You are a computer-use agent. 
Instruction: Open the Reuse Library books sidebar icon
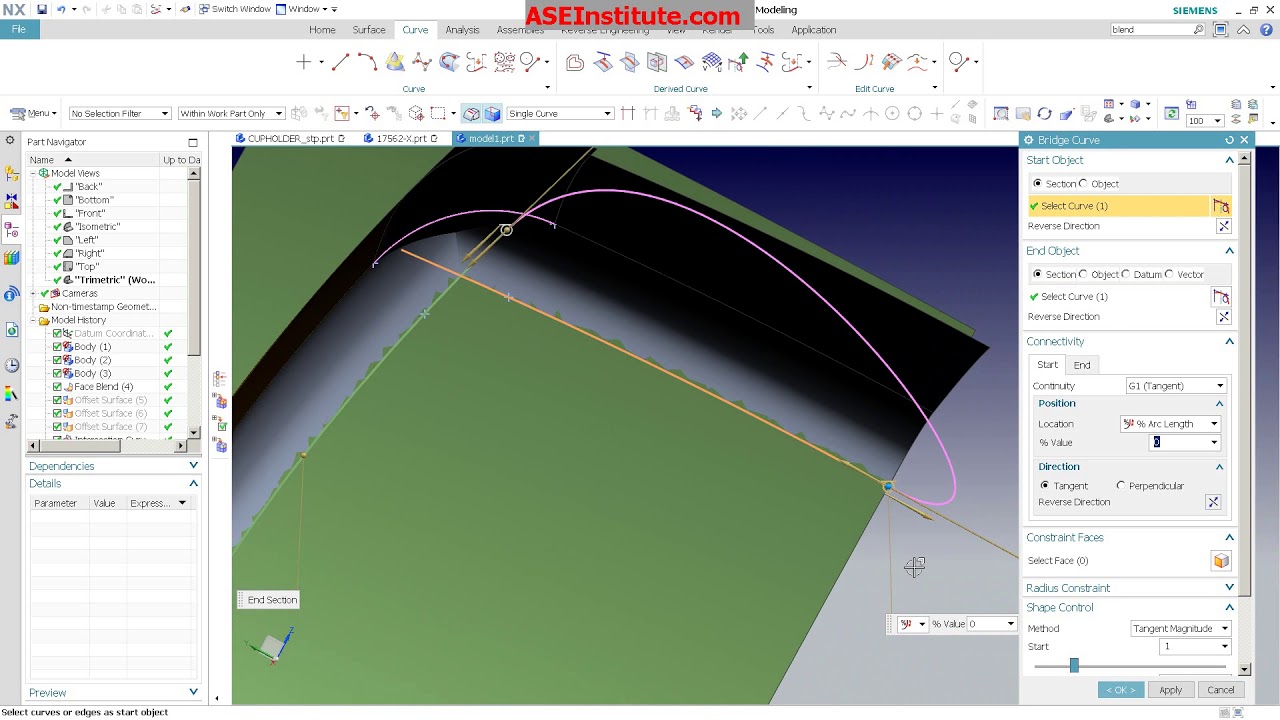11,258
